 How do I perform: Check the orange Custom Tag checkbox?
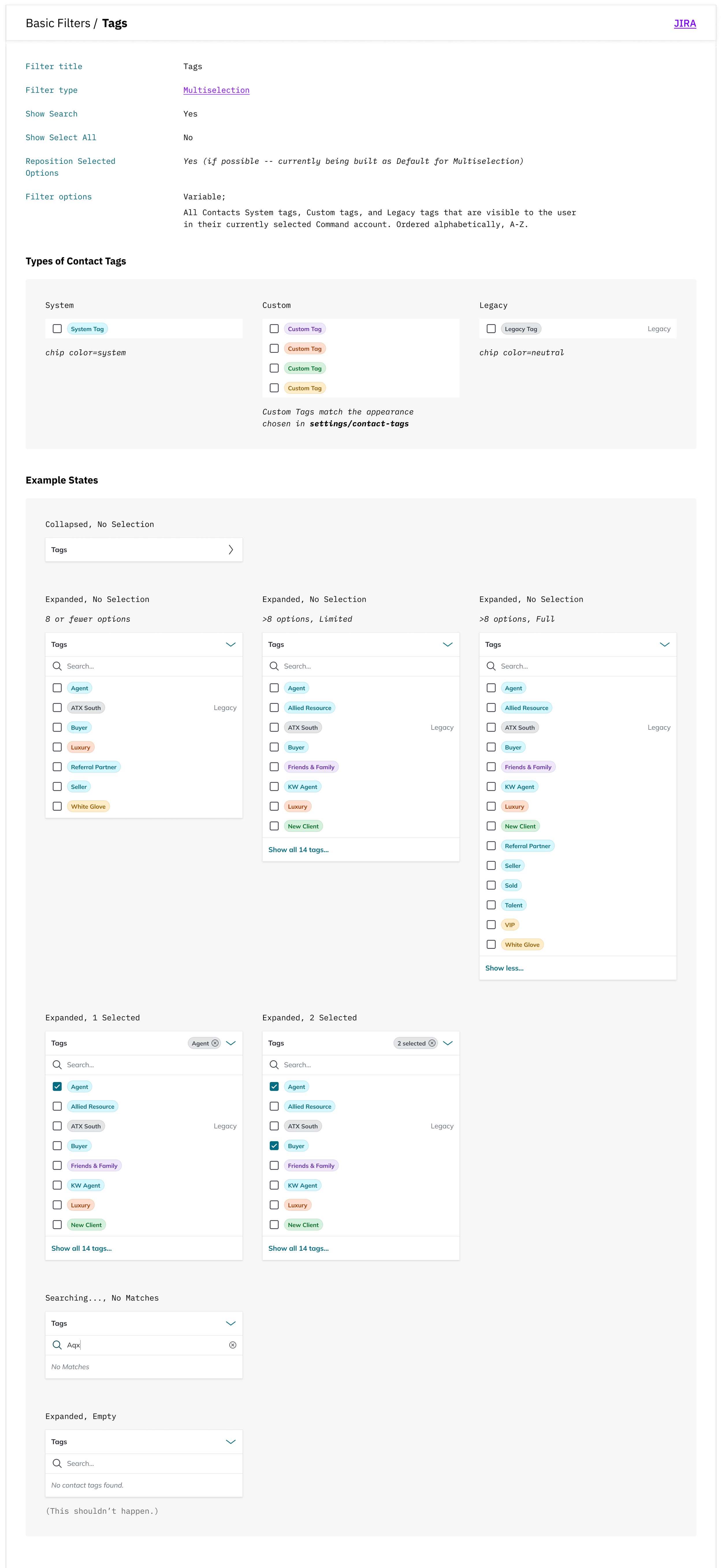coord(274,348)
